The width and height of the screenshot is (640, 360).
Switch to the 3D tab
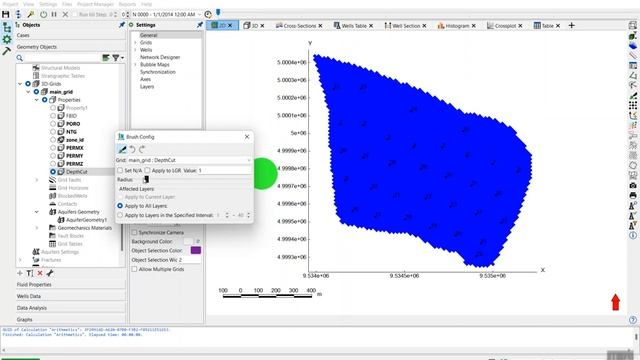254,25
